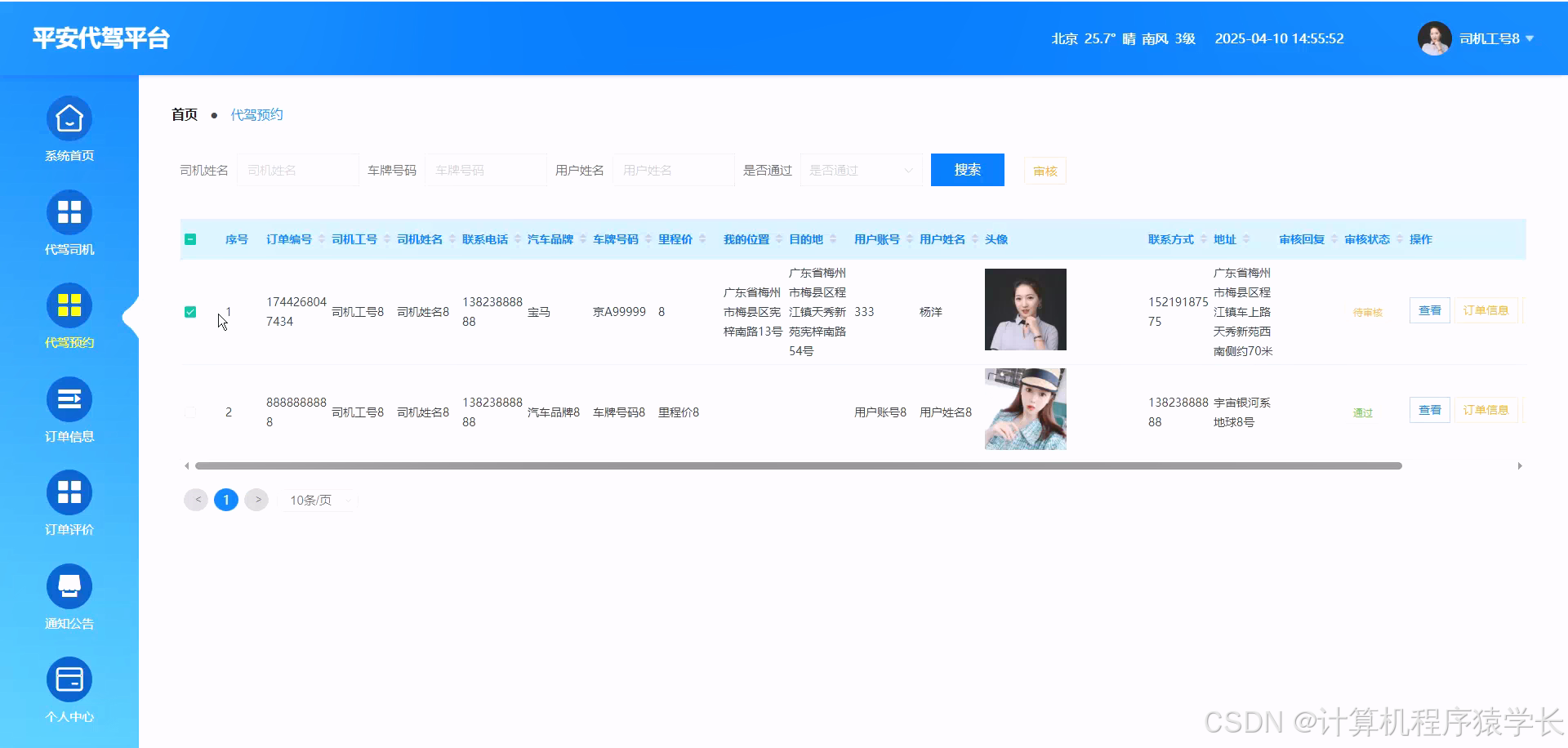
Task: Sort by 联系电话 column arrows
Action: coord(517,239)
